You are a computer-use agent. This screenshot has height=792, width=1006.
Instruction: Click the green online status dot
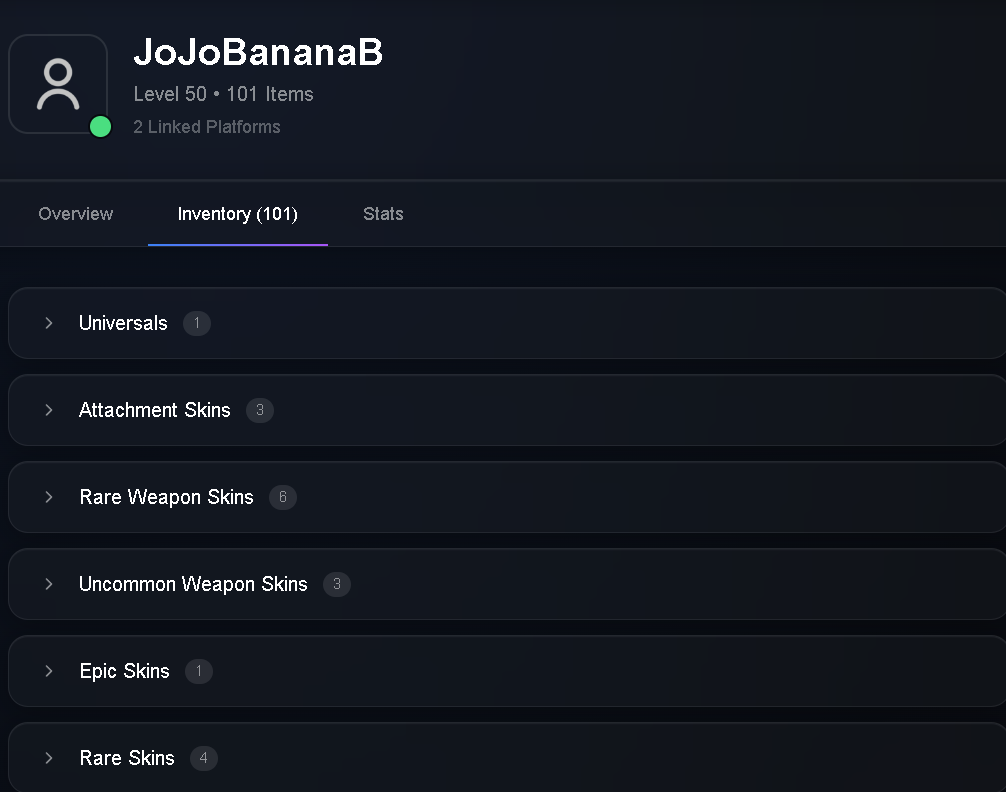(x=100, y=126)
